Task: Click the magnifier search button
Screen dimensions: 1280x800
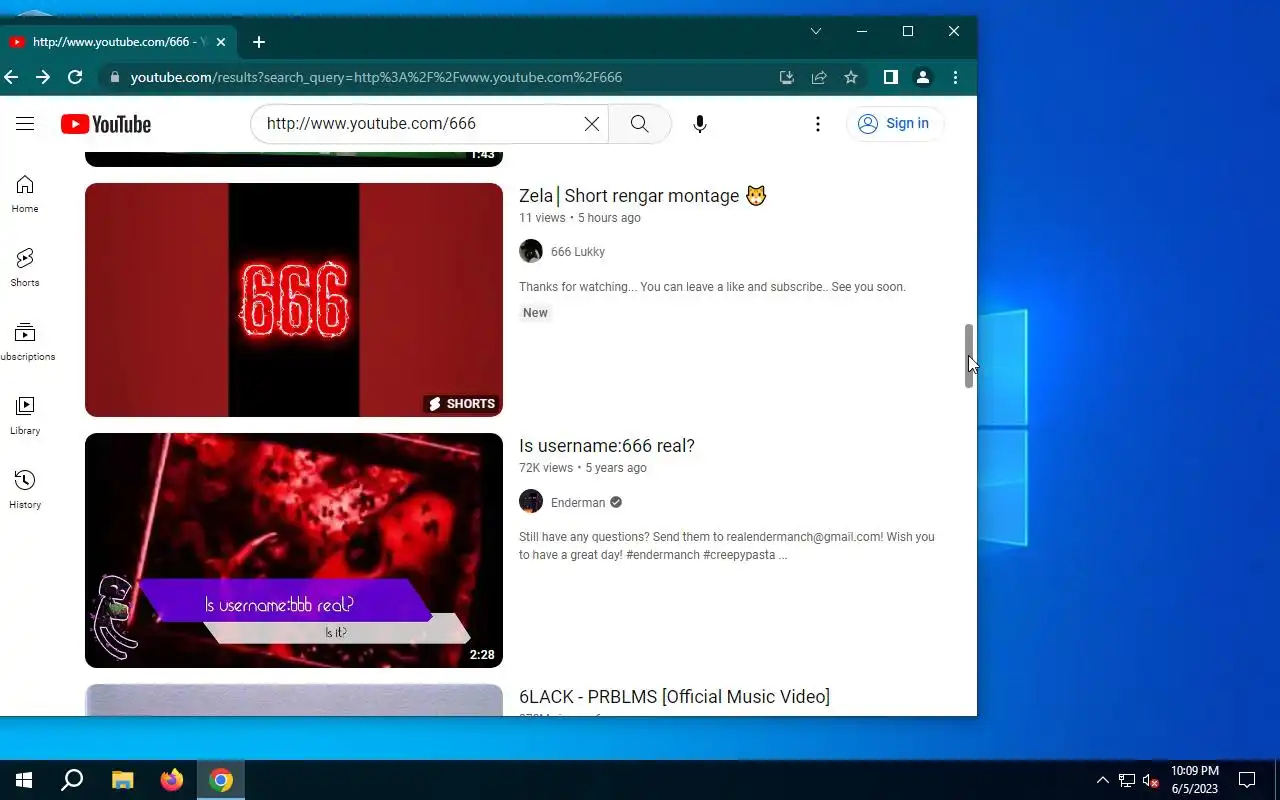Action: (x=640, y=124)
